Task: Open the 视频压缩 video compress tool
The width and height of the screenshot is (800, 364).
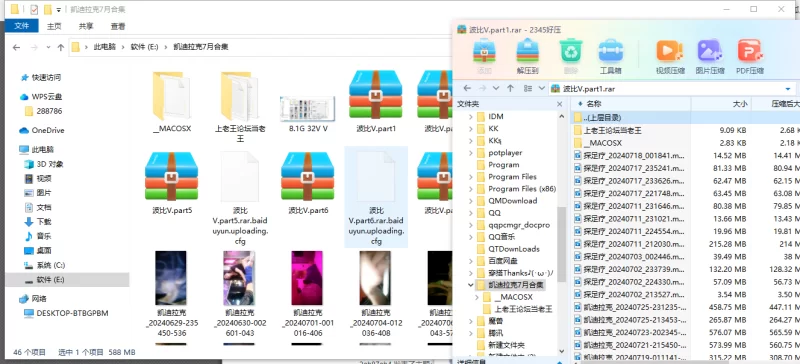Action: (x=670, y=56)
